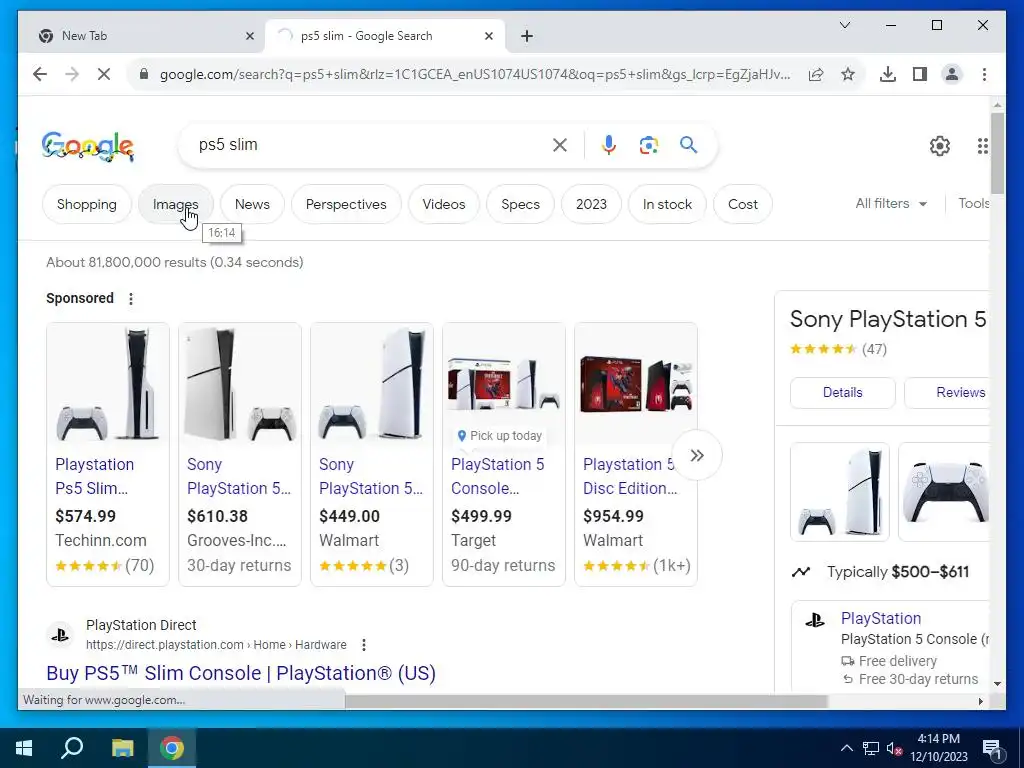This screenshot has width=1024, height=768.
Task: Open the PlayStation 5 Details button
Action: click(x=842, y=392)
